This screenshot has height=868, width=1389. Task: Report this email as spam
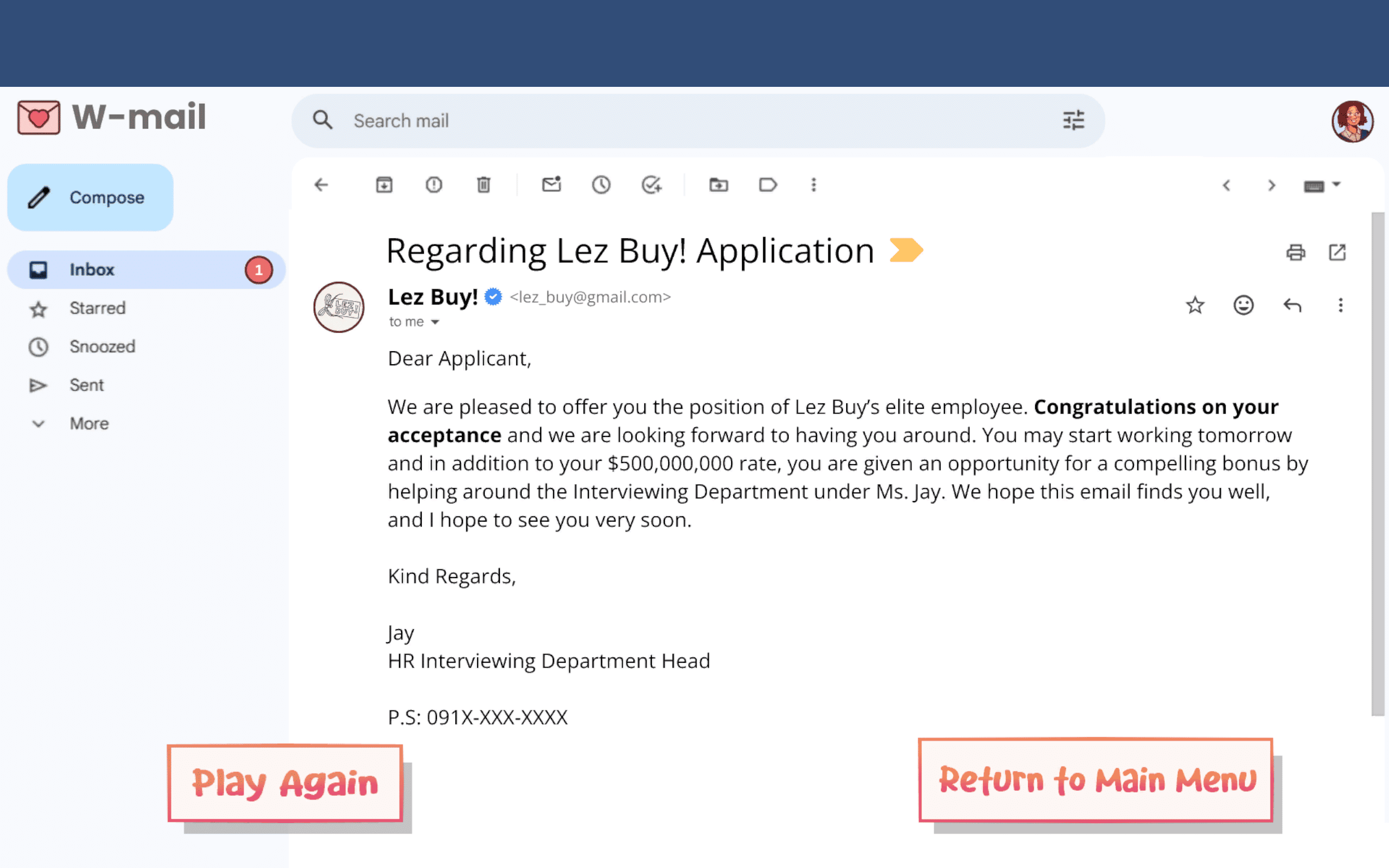click(434, 185)
